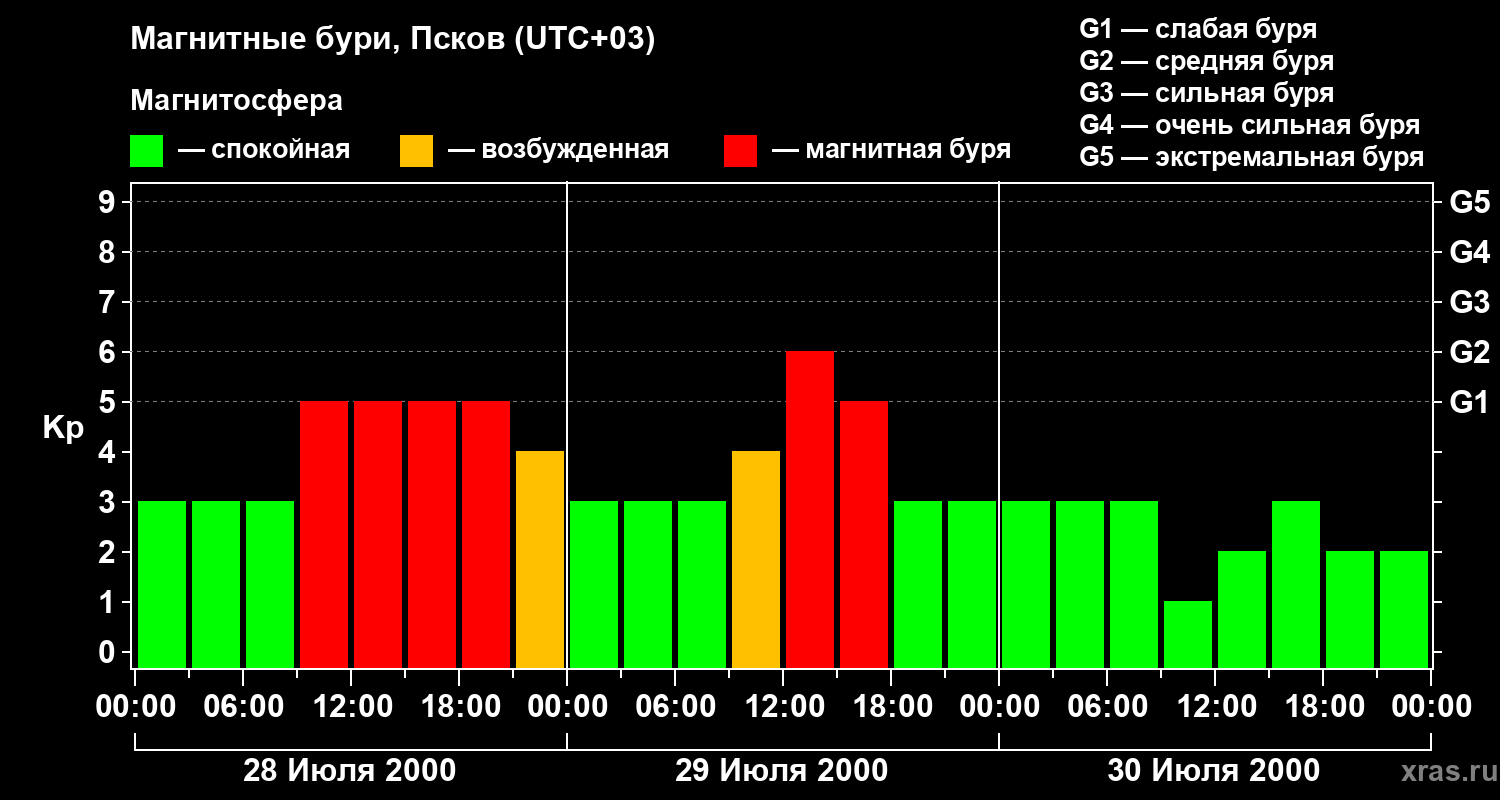Click the 'G3 — сильная буря' legend line

[x=1207, y=93]
